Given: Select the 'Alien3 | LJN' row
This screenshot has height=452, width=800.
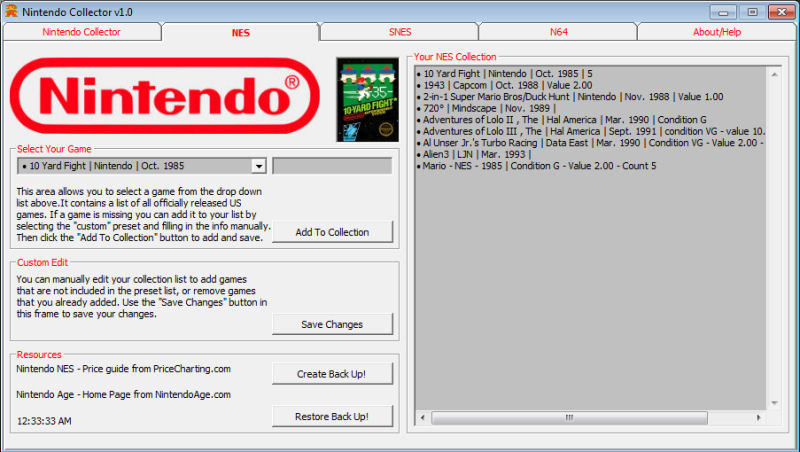Looking at the screenshot, I should (474, 154).
